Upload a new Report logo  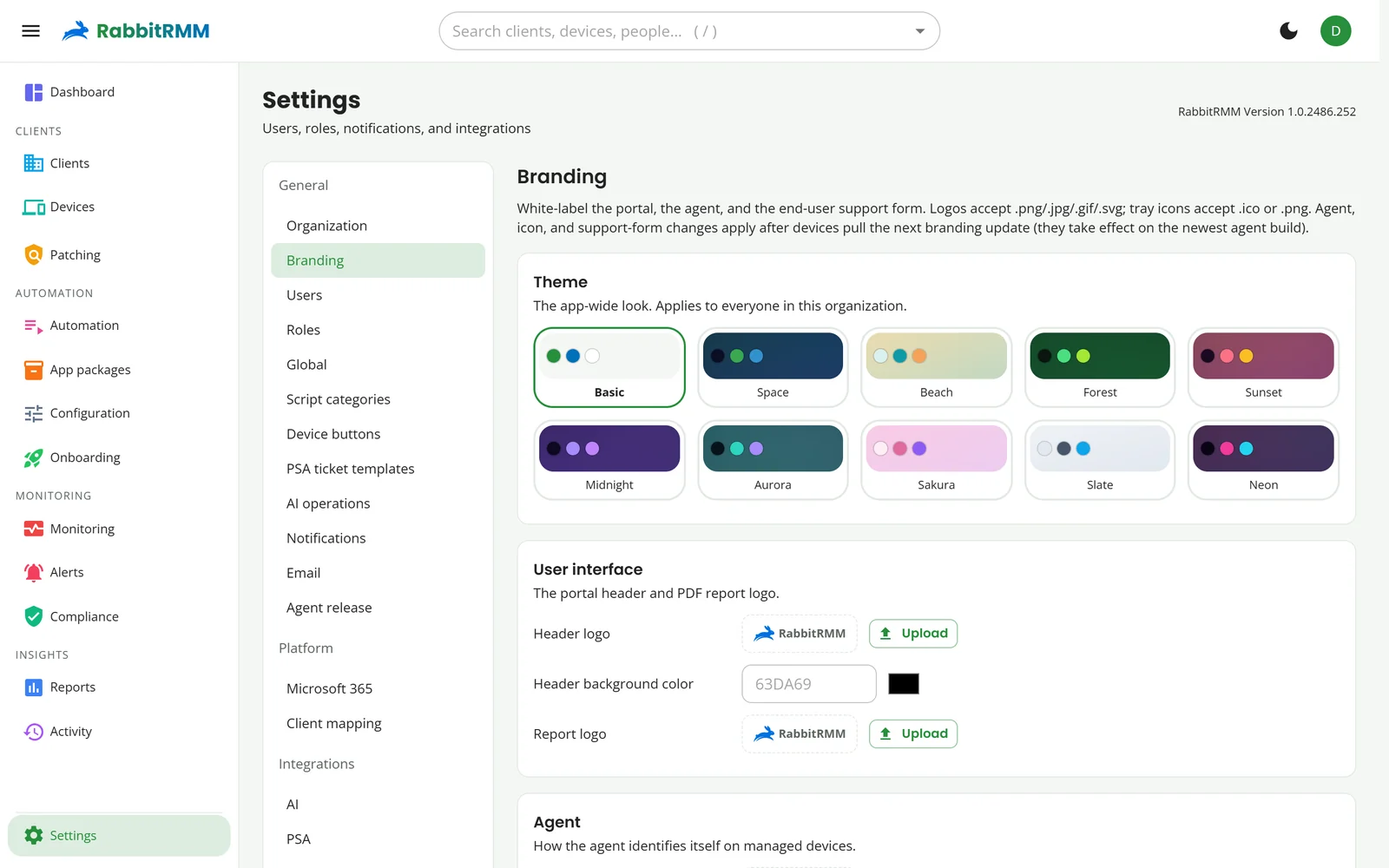(x=913, y=733)
